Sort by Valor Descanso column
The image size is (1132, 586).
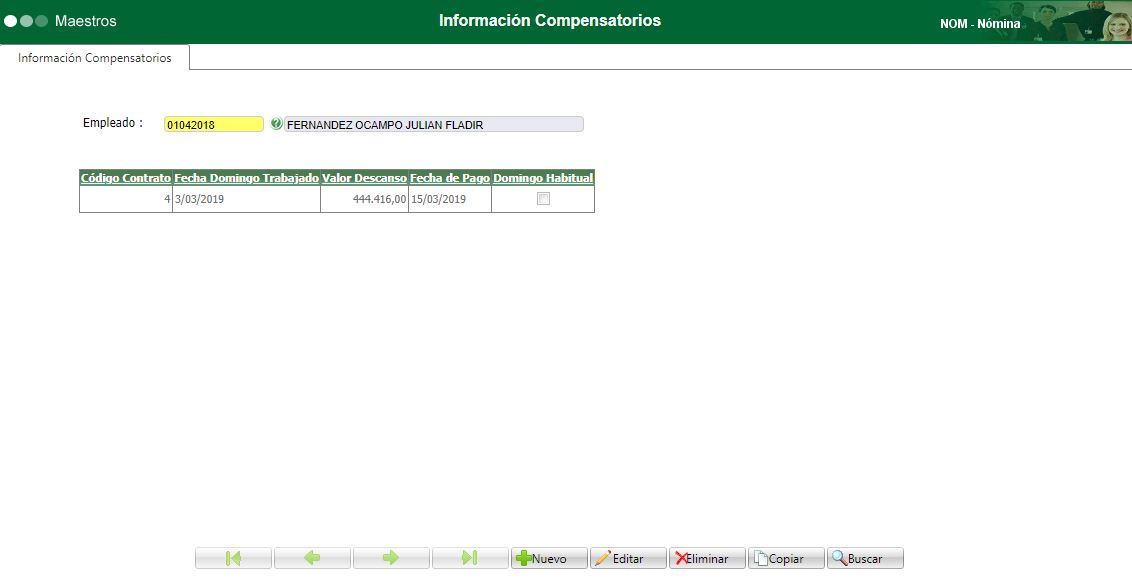point(365,178)
